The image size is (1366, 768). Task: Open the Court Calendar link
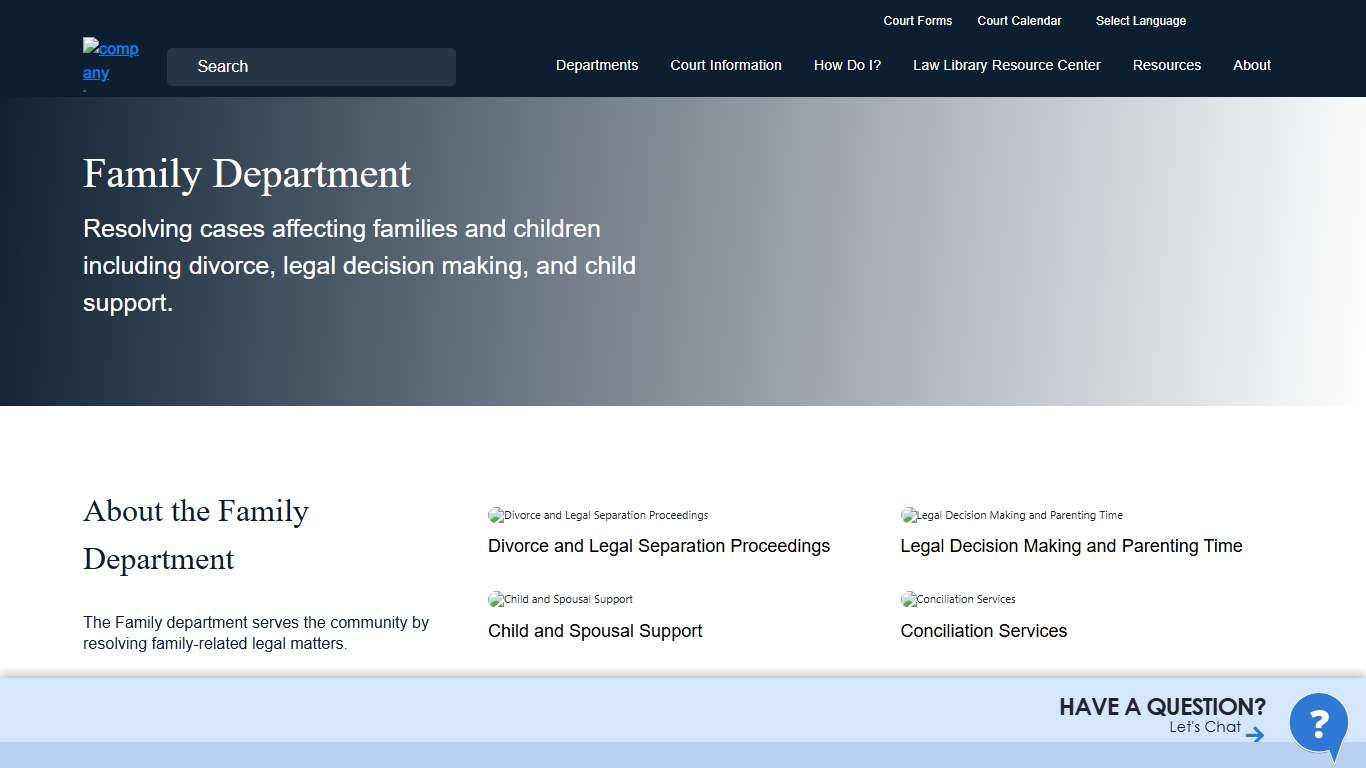pyautogui.click(x=1019, y=21)
